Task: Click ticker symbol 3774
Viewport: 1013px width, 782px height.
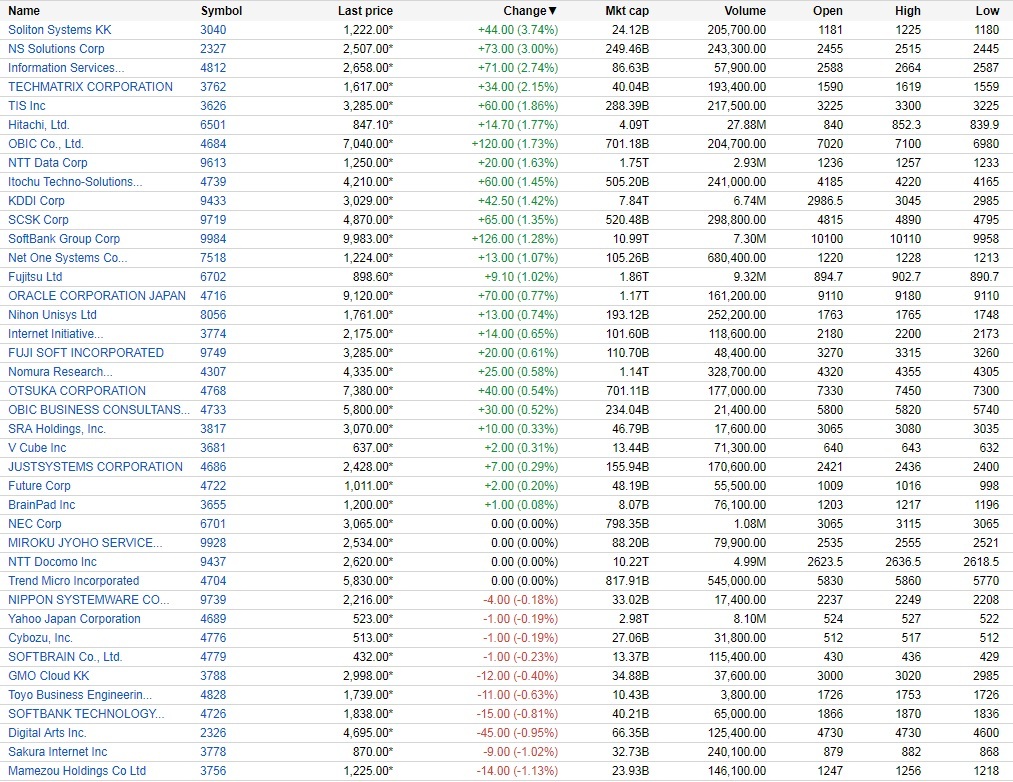Action: pos(213,334)
